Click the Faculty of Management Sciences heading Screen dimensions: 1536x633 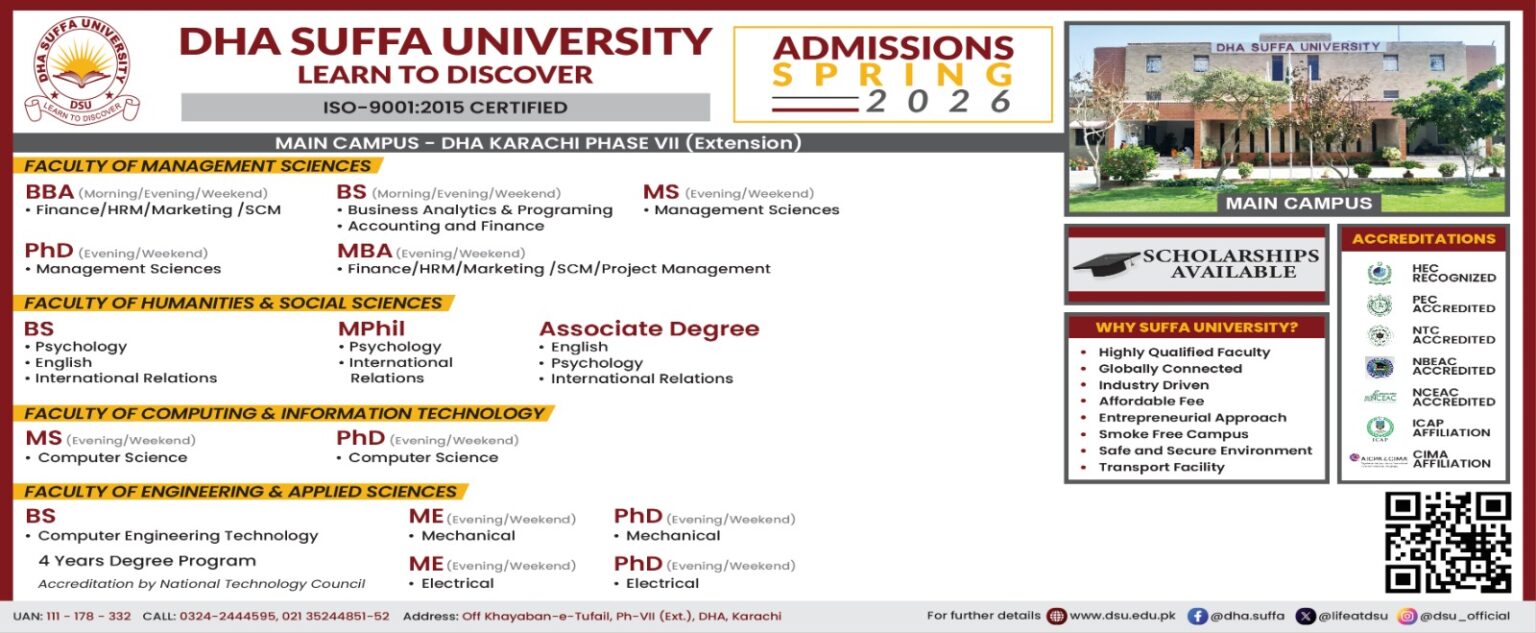[x=198, y=166]
